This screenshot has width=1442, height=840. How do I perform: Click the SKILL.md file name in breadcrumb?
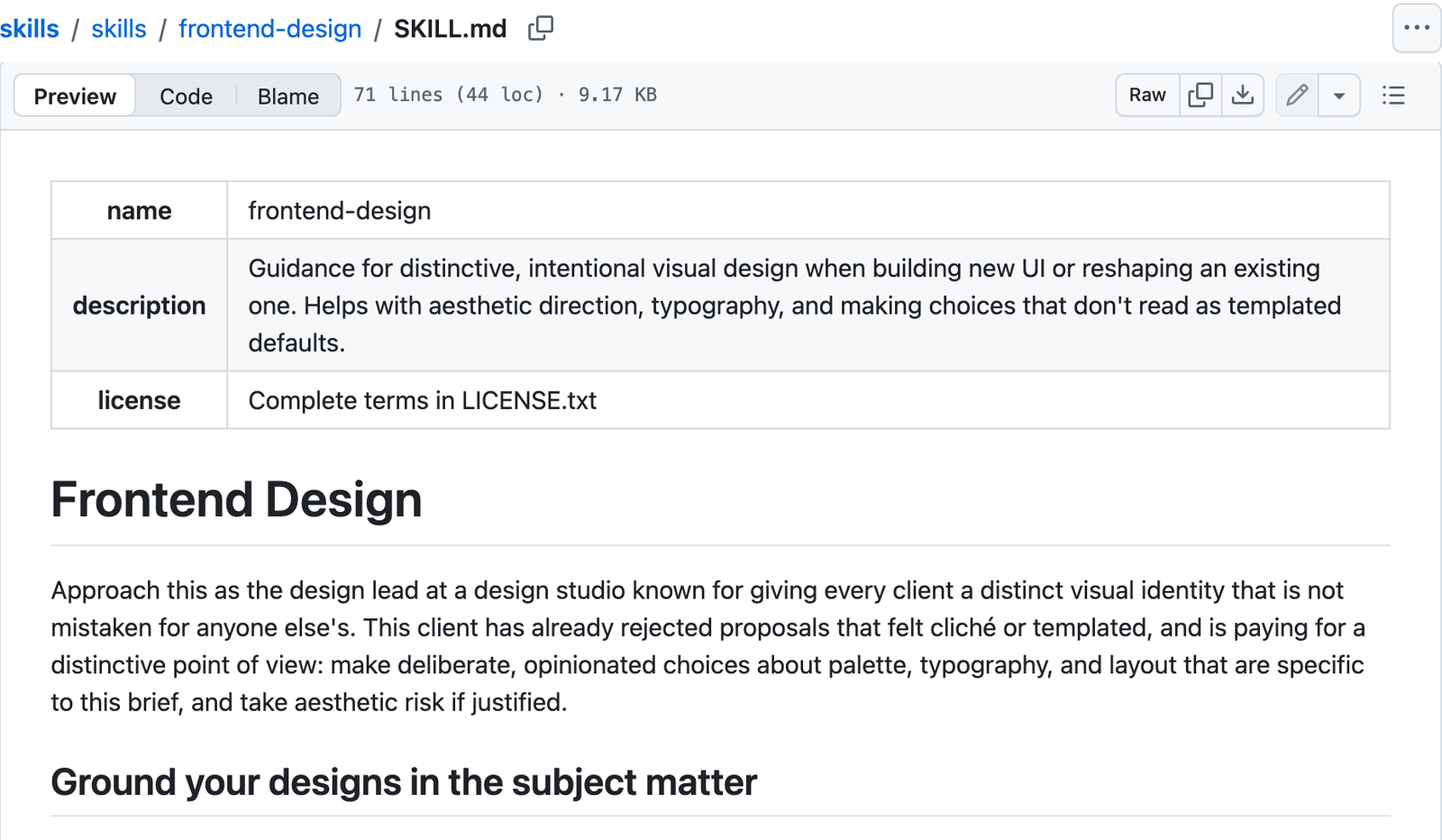[451, 29]
